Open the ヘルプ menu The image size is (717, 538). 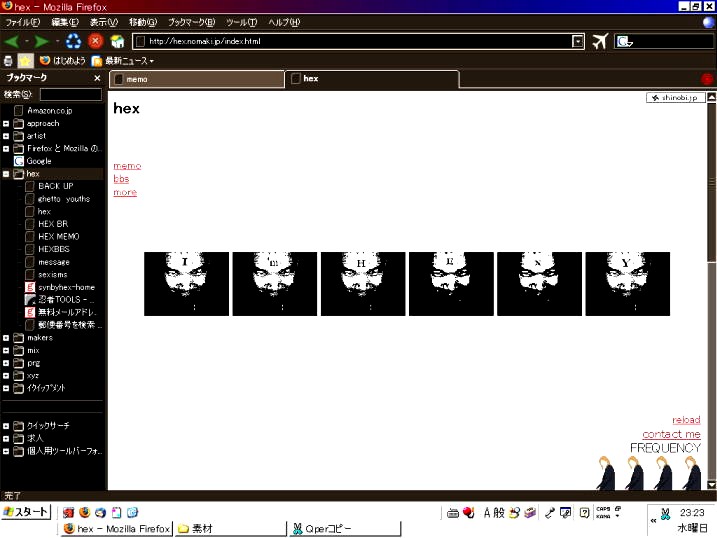[x=284, y=22]
